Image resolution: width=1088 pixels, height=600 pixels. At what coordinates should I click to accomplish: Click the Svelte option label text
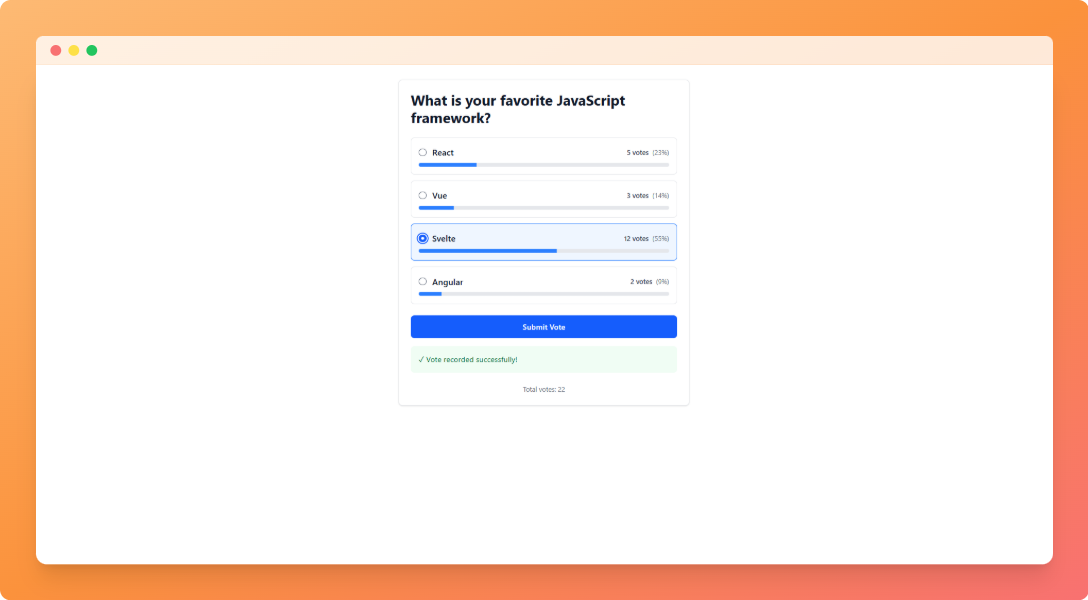(443, 239)
